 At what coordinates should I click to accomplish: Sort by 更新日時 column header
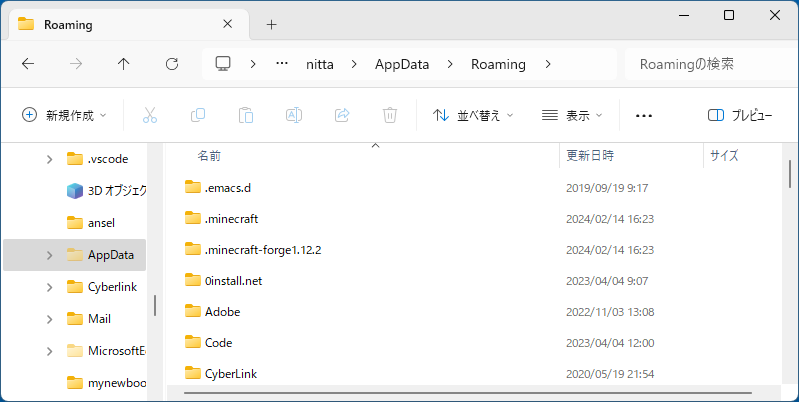tap(590, 156)
